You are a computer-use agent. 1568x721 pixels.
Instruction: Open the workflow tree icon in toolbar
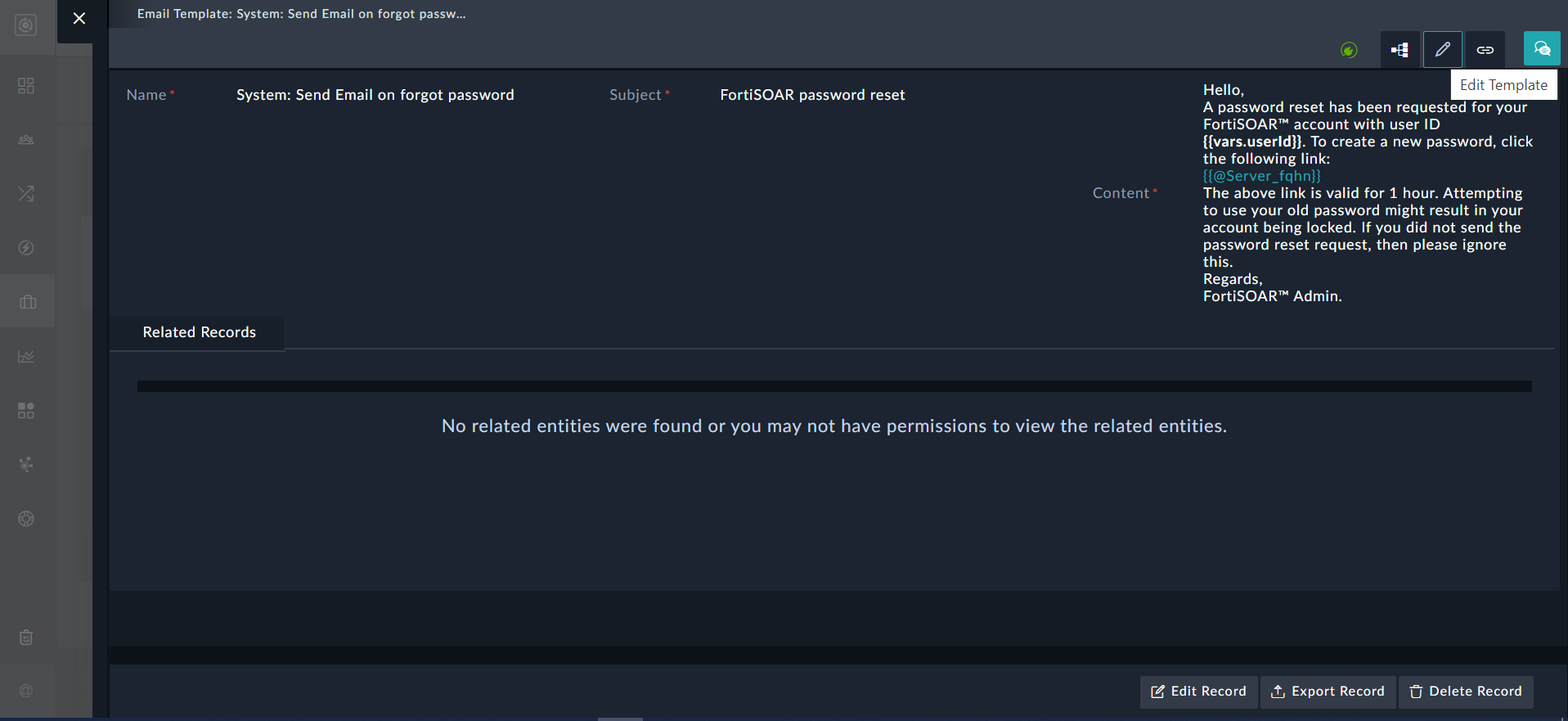pyautogui.click(x=1400, y=49)
